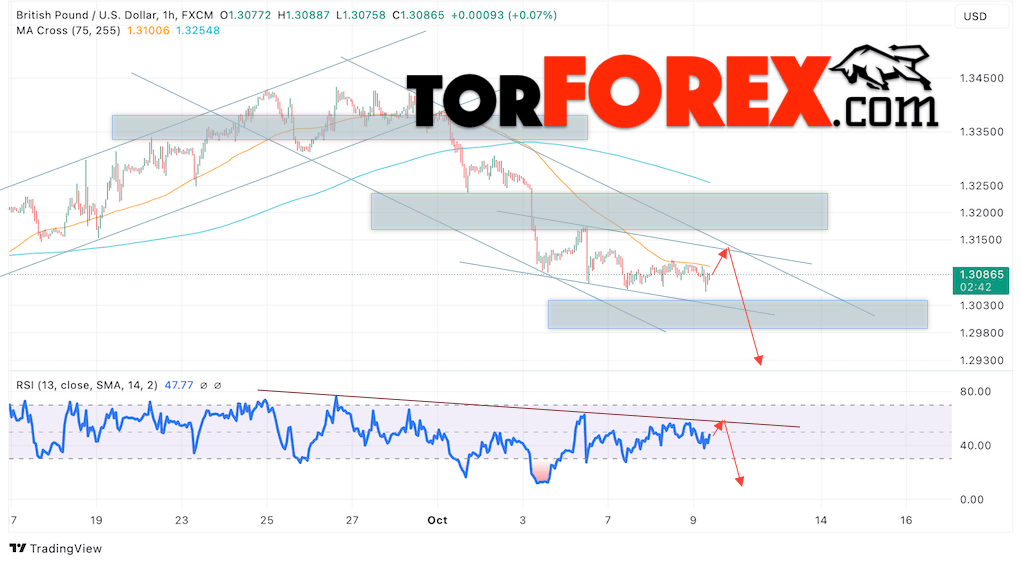
Task: Click date 14 on the time axis
Action: tap(821, 520)
